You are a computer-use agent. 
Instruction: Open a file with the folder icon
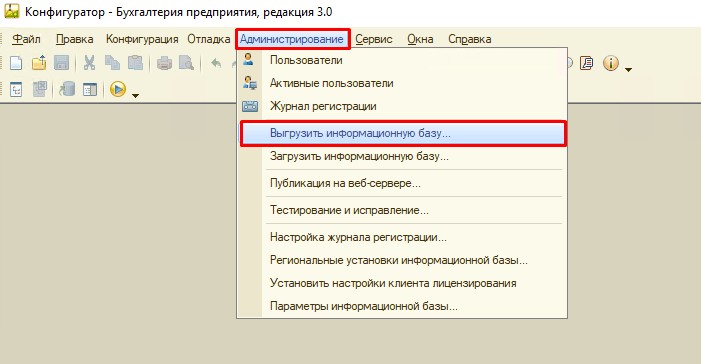pyautogui.click(x=39, y=63)
